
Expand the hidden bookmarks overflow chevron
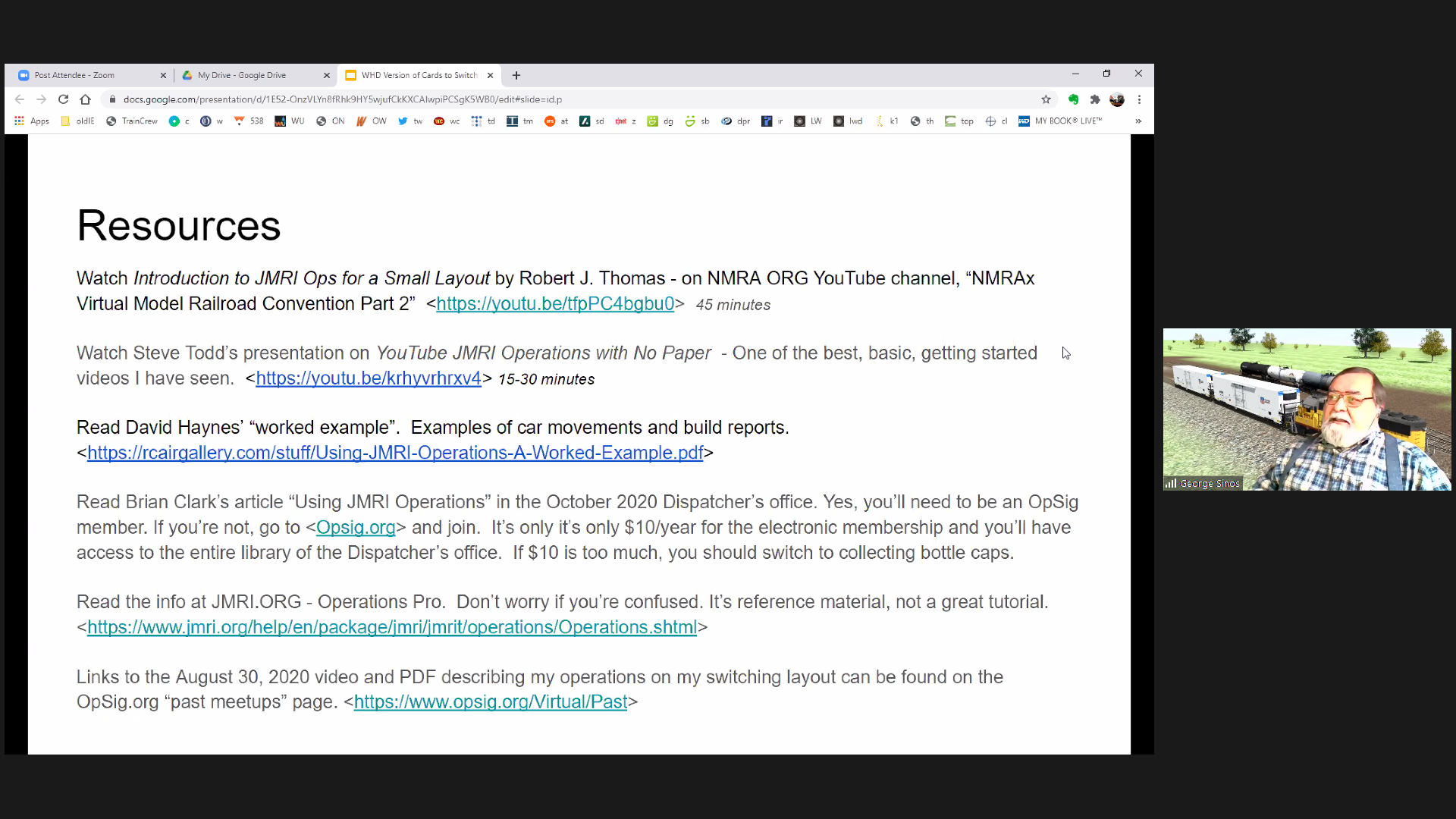click(1138, 121)
